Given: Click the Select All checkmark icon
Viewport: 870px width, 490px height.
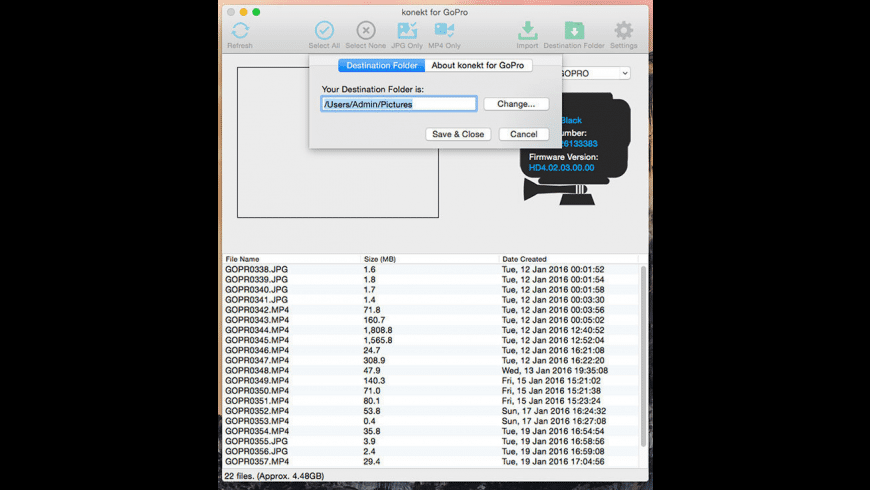Looking at the screenshot, I should click(x=324, y=31).
